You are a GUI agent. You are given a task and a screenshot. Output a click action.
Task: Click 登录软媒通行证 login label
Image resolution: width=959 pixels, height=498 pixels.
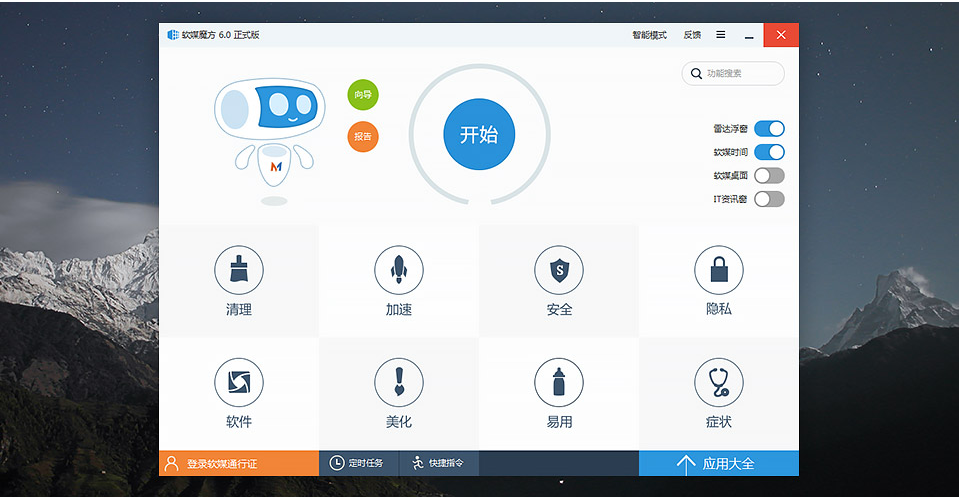(x=222, y=464)
